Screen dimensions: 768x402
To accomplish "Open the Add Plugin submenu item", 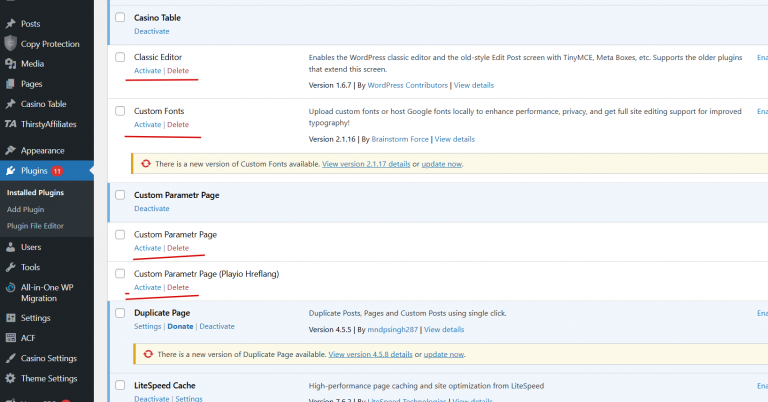I will (25, 209).
